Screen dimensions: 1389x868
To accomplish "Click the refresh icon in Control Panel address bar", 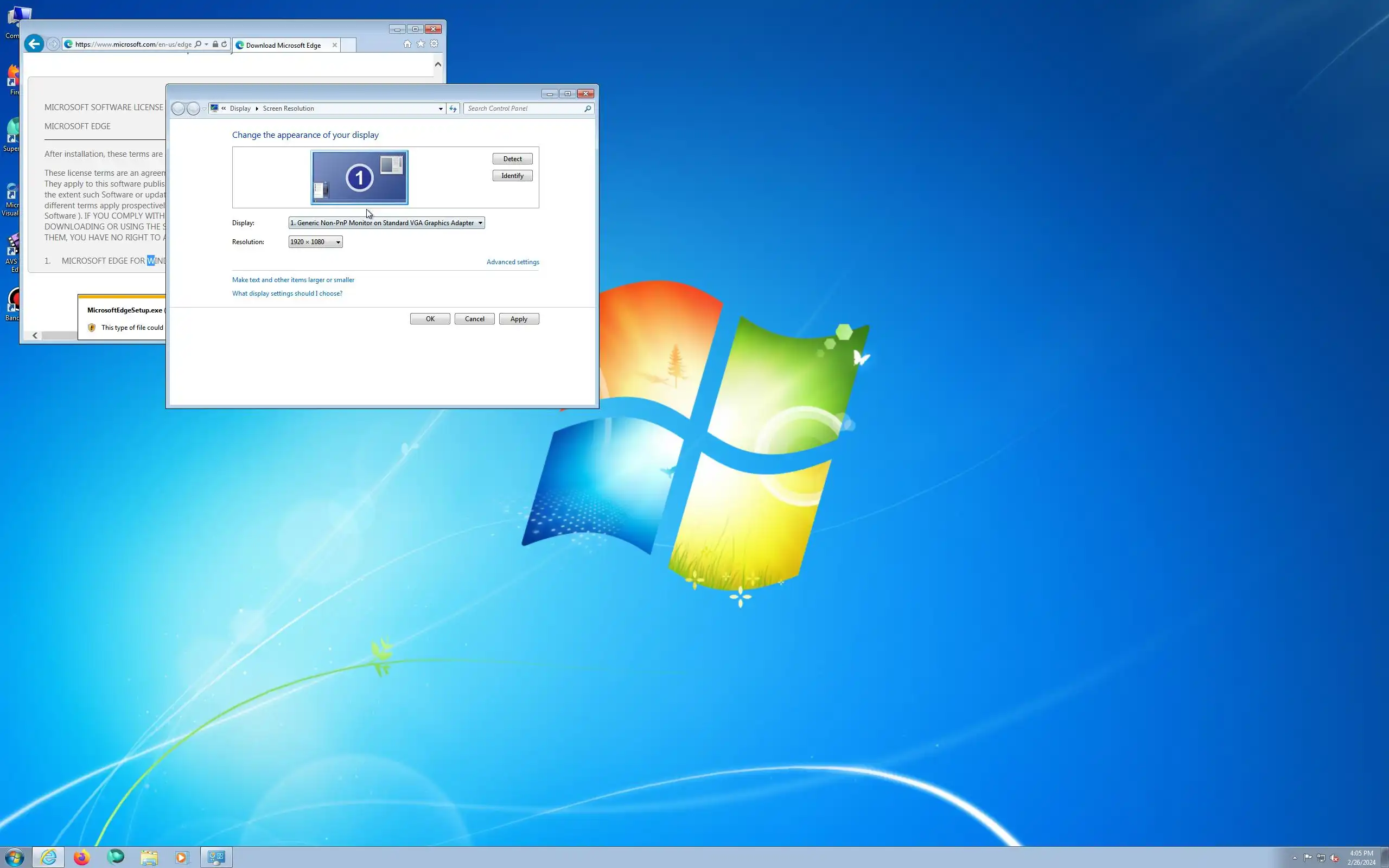I will (x=453, y=108).
